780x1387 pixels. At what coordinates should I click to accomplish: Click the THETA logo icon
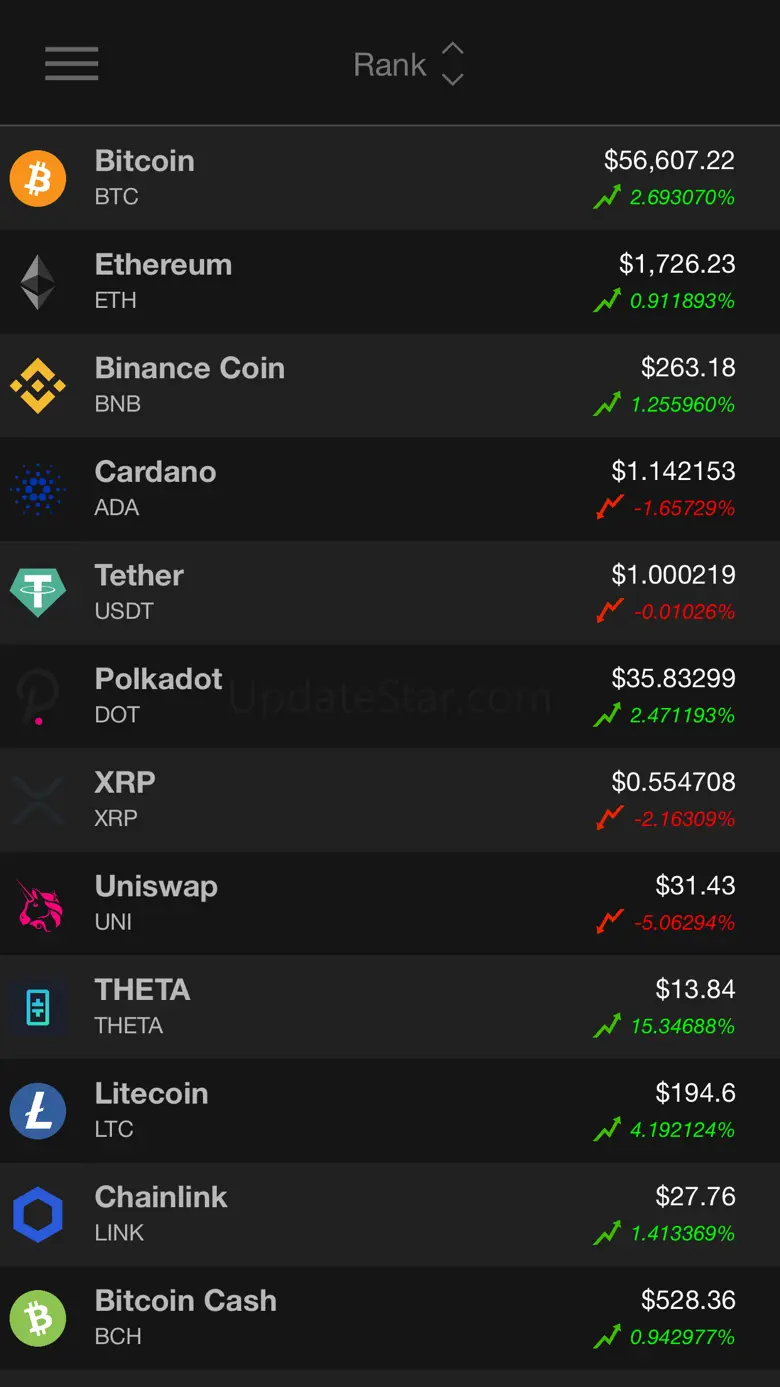[38, 1007]
